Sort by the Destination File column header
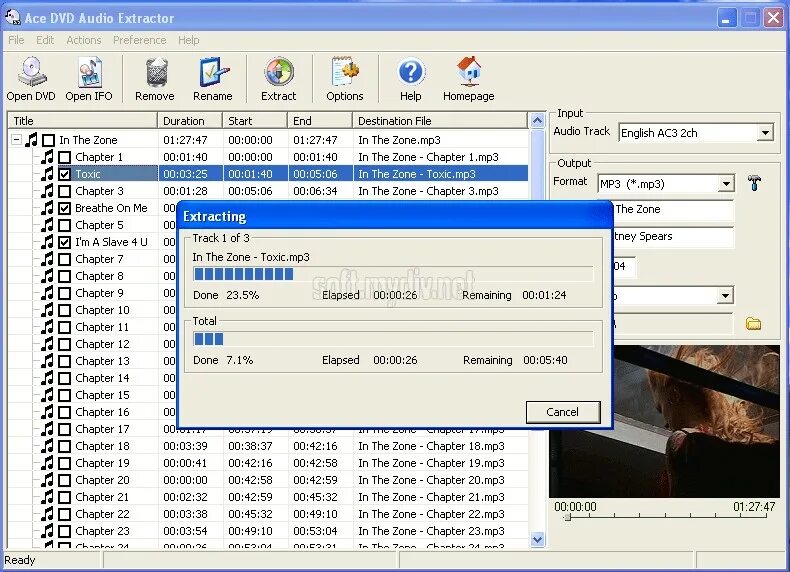This screenshot has width=790, height=572. [441, 121]
